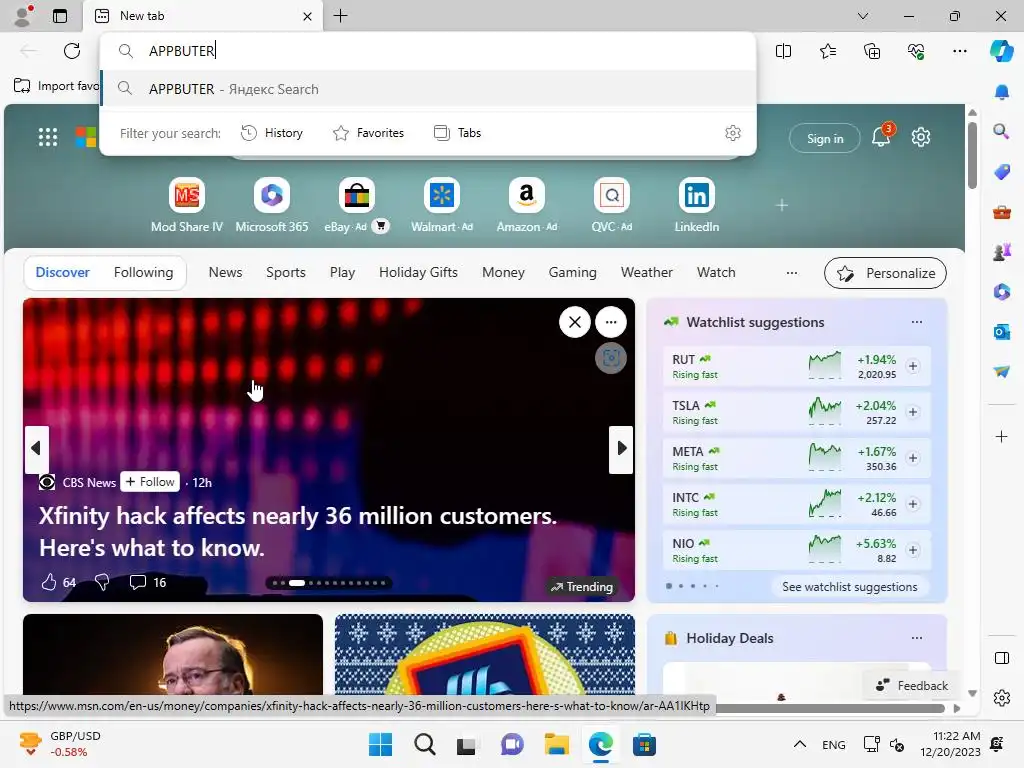
Task: Open the MSN app launcher grid
Action: 48,137
